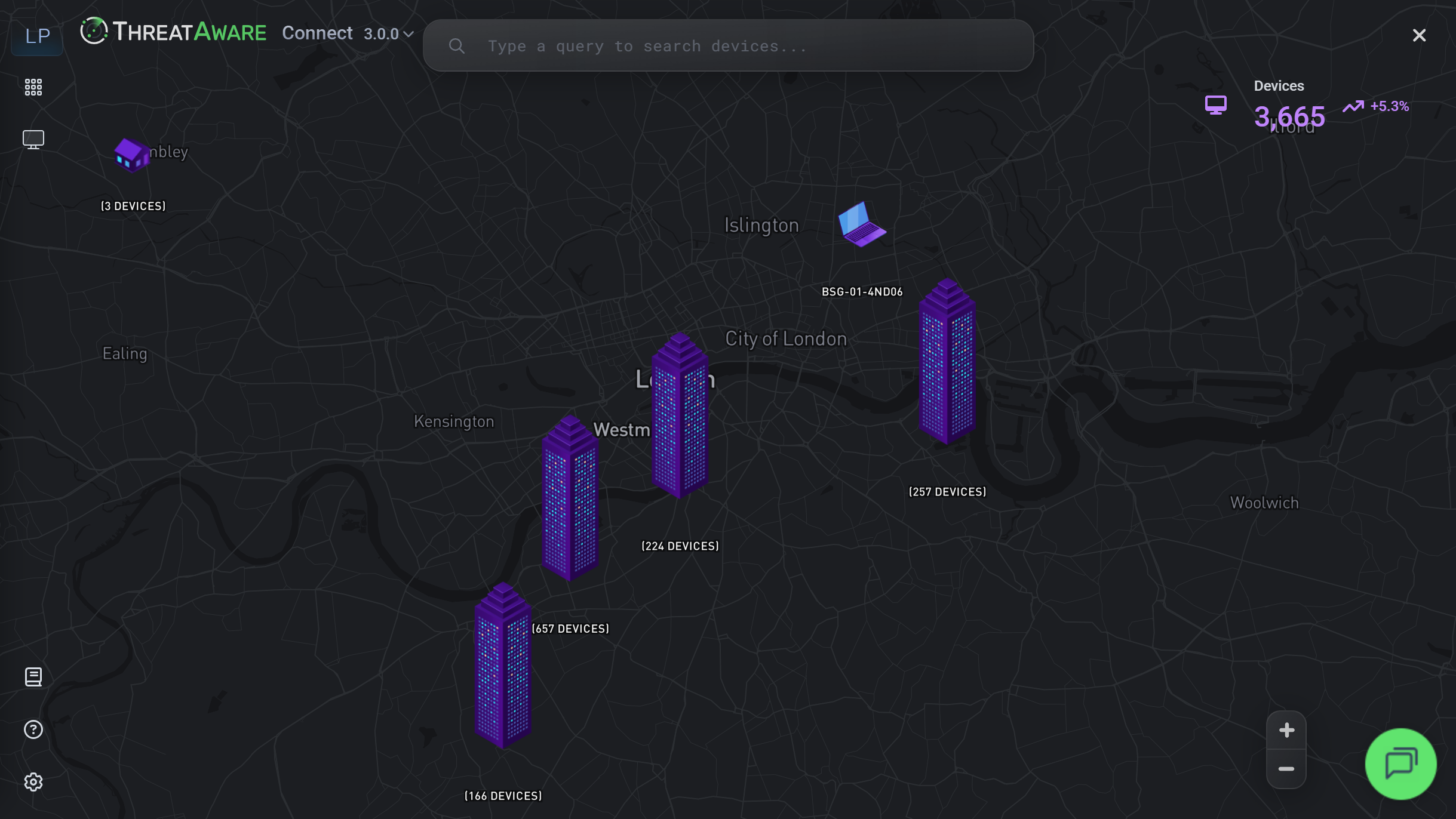The height and width of the screenshot is (819, 1456).
Task: Open the devices monitor icon in sidebar
Action: 33,140
